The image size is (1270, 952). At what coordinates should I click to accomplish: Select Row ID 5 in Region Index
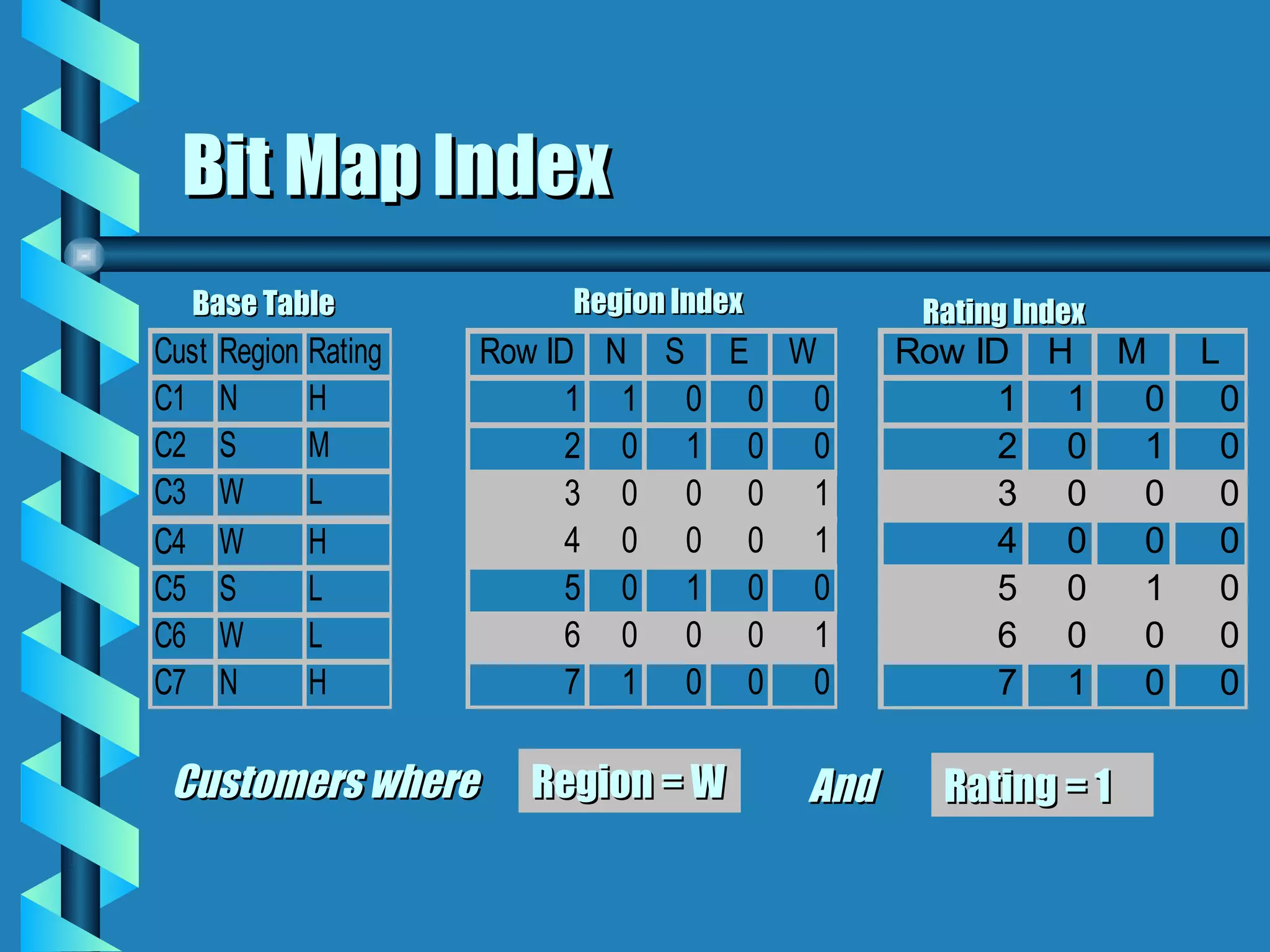click(x=527, y=590)
